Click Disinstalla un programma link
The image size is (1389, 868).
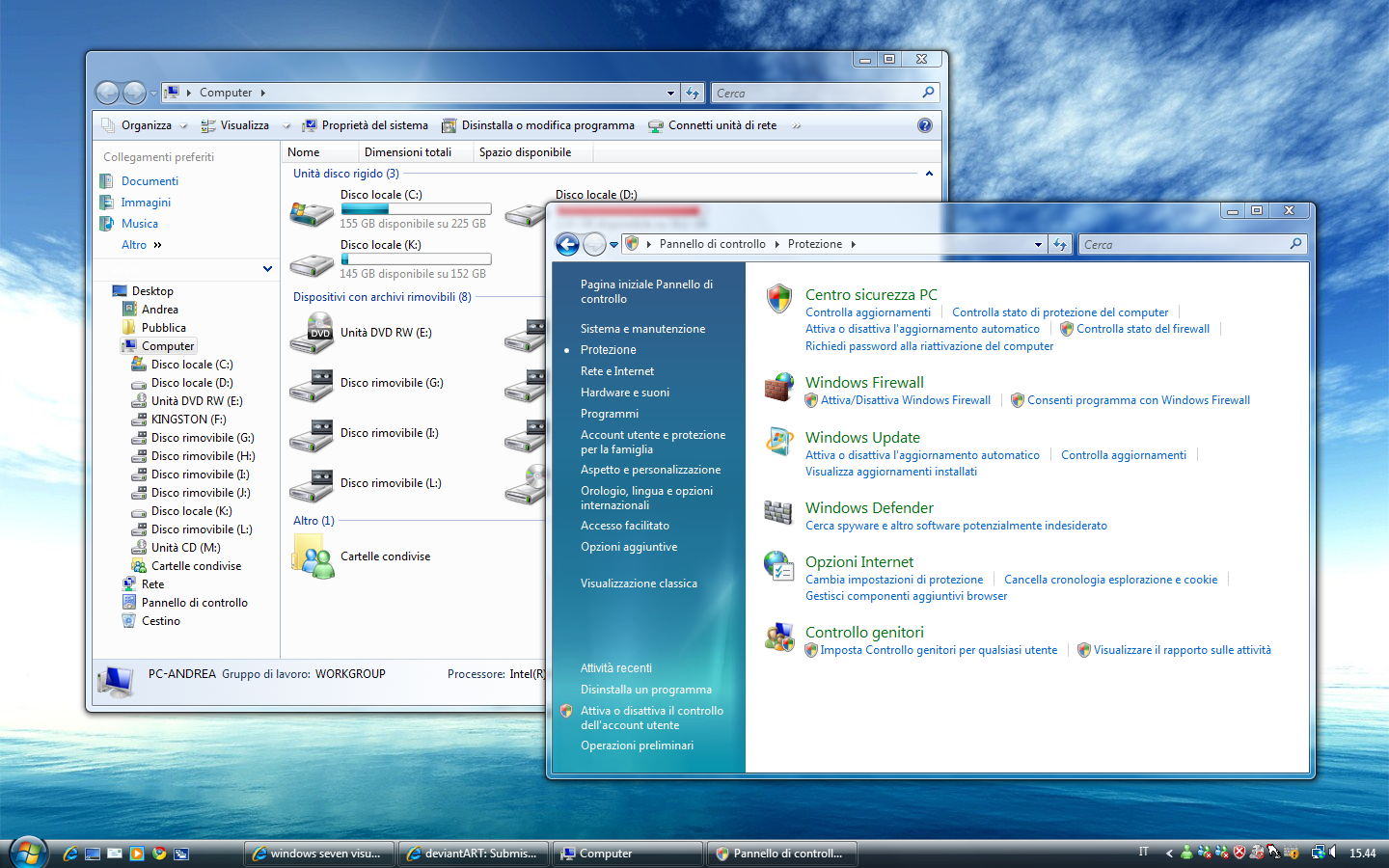[646, 690]
